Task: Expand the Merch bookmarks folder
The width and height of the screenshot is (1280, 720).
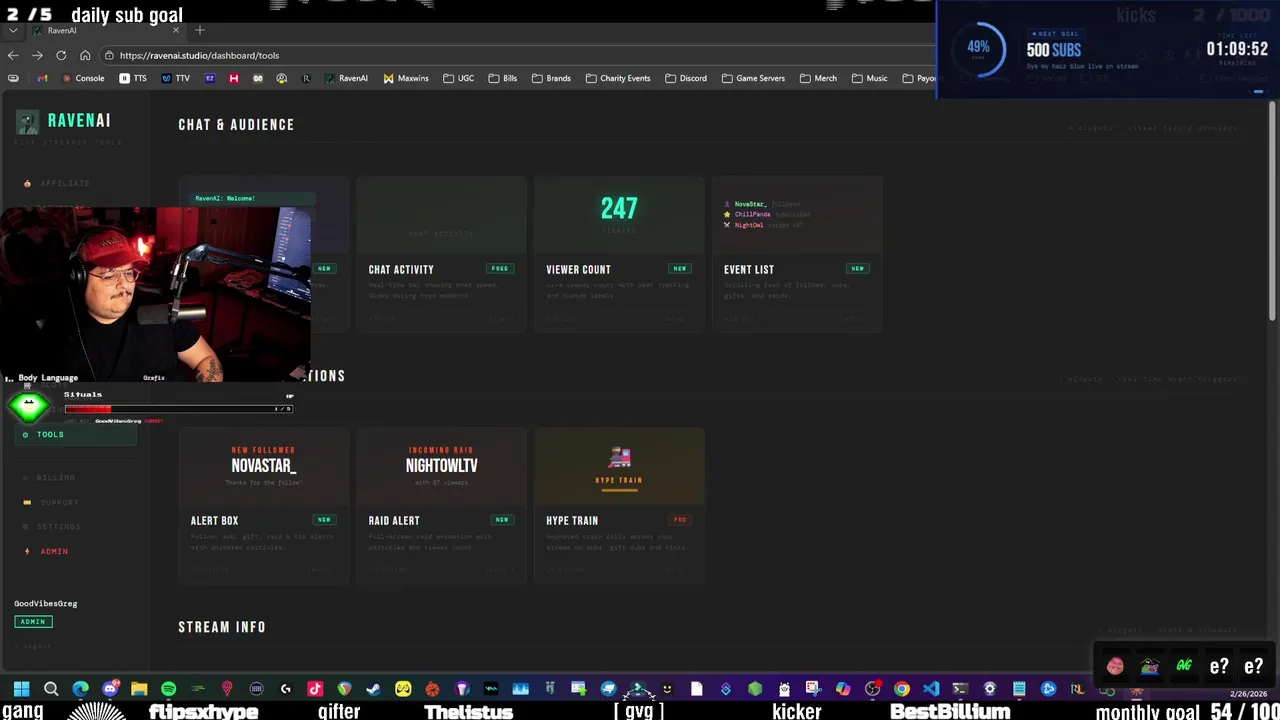Action: point(818,78)
